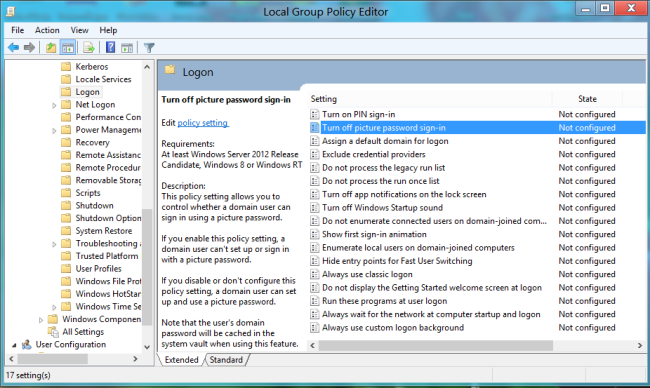Sort by the State column header
This screenshot has height=388, width=650.
point(587,99)
